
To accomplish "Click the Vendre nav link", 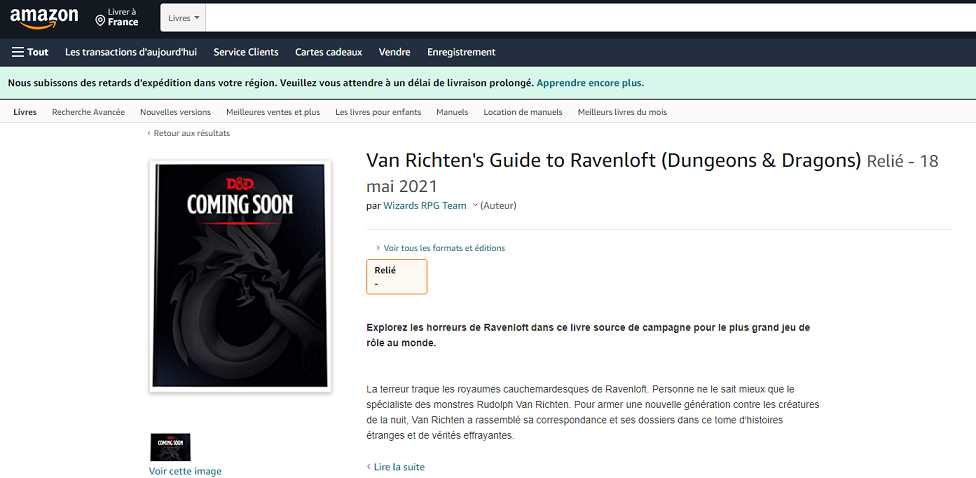I will coord(395,52).
